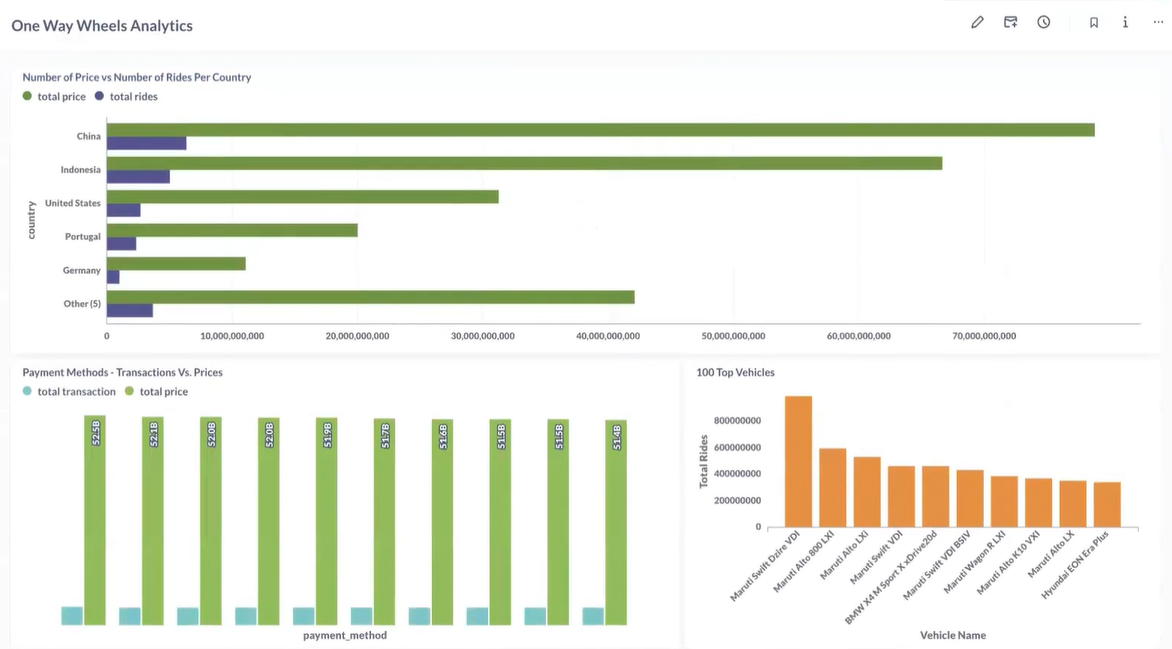
Task: Click the pencil icon to edit dashboard
Action: coord(977,22)
